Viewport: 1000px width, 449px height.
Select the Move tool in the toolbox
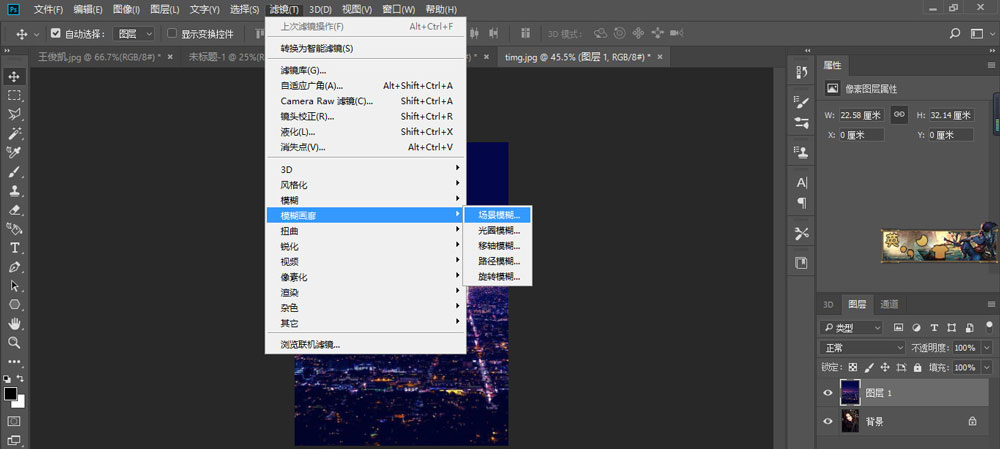(15, 76)
